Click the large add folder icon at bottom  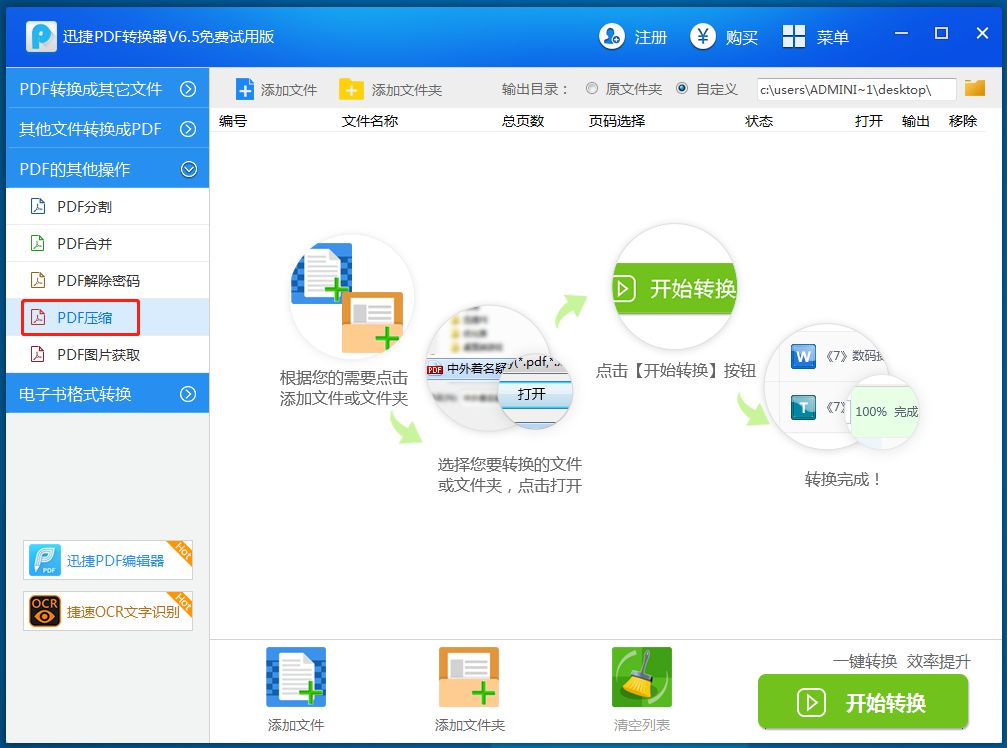469,678
